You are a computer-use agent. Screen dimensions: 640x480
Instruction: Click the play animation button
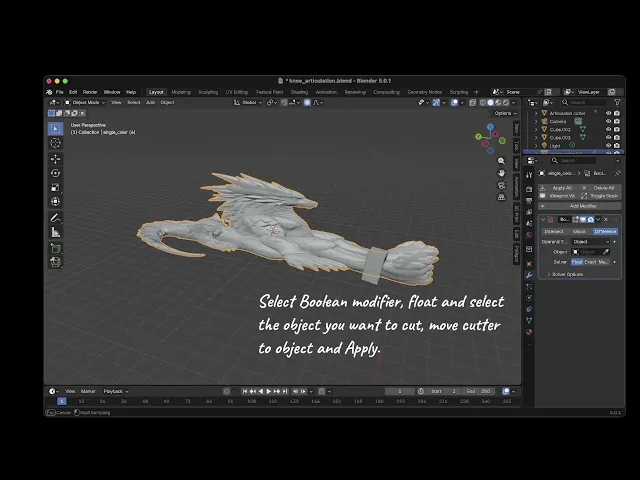point(269,391)
